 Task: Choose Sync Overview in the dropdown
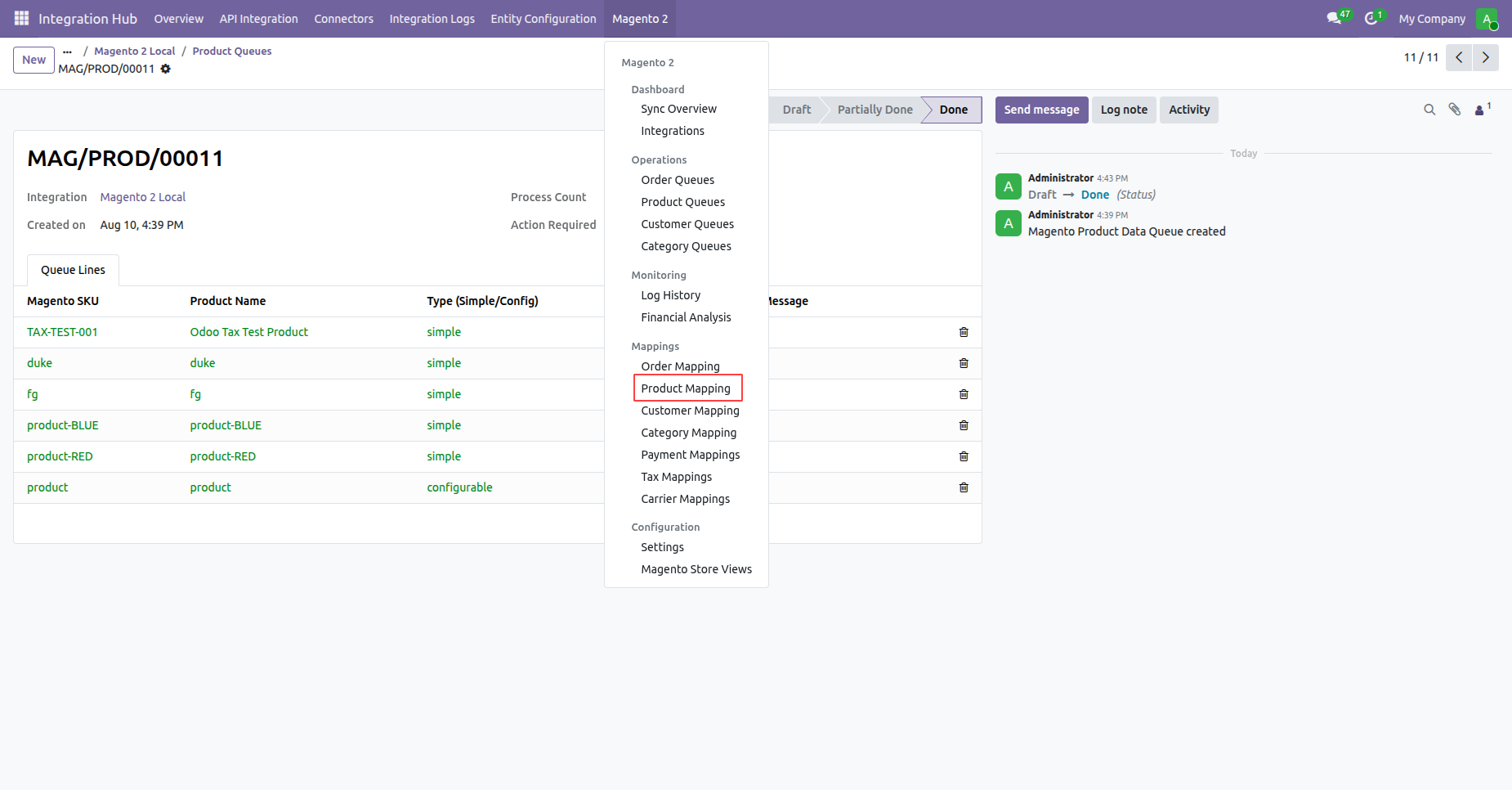tap(678, 109)
